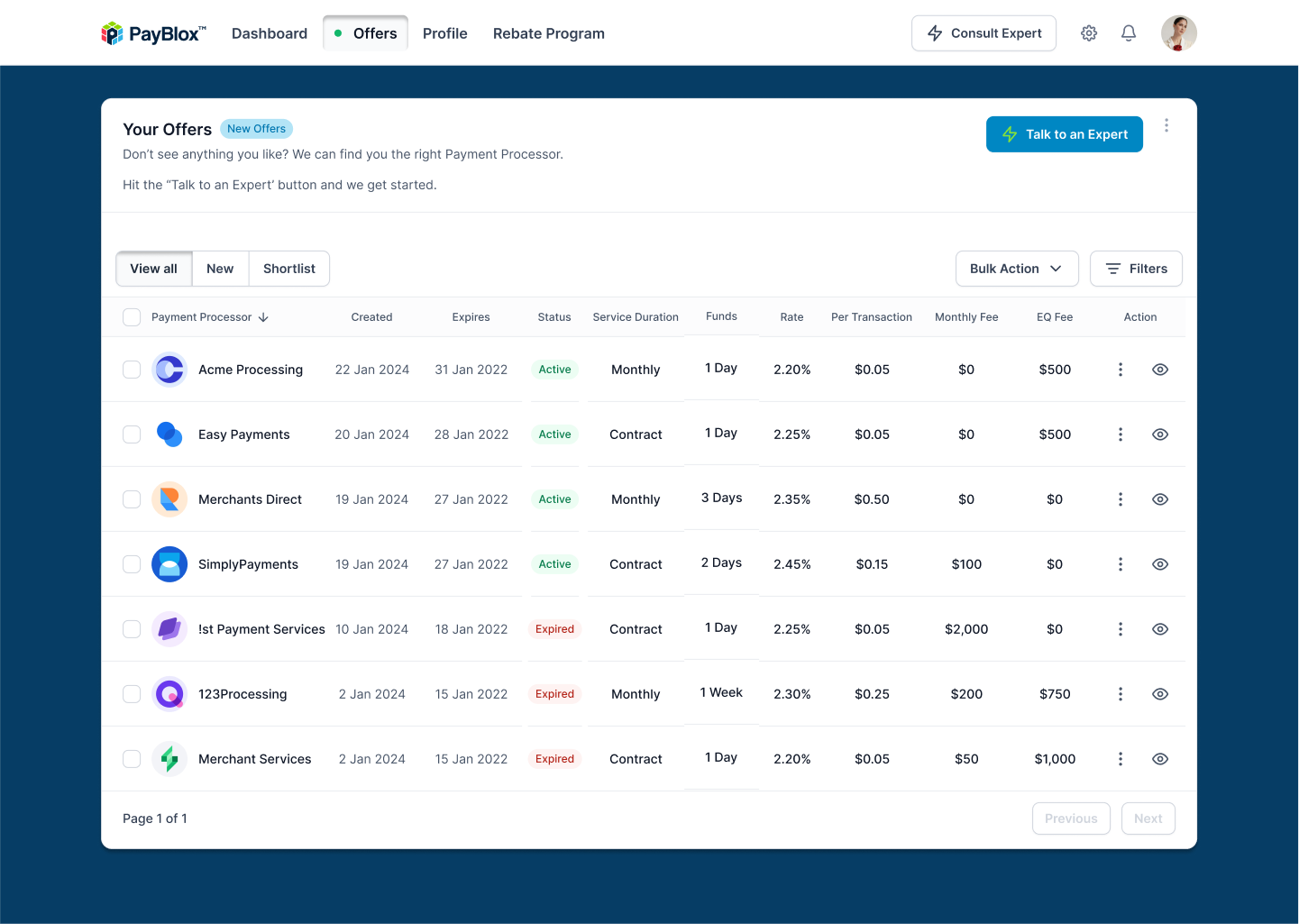The width and height of the screenshot is (1299, 924).
Task: Click the Acme Processing logo icon
Action: click(x=169, y=370)
